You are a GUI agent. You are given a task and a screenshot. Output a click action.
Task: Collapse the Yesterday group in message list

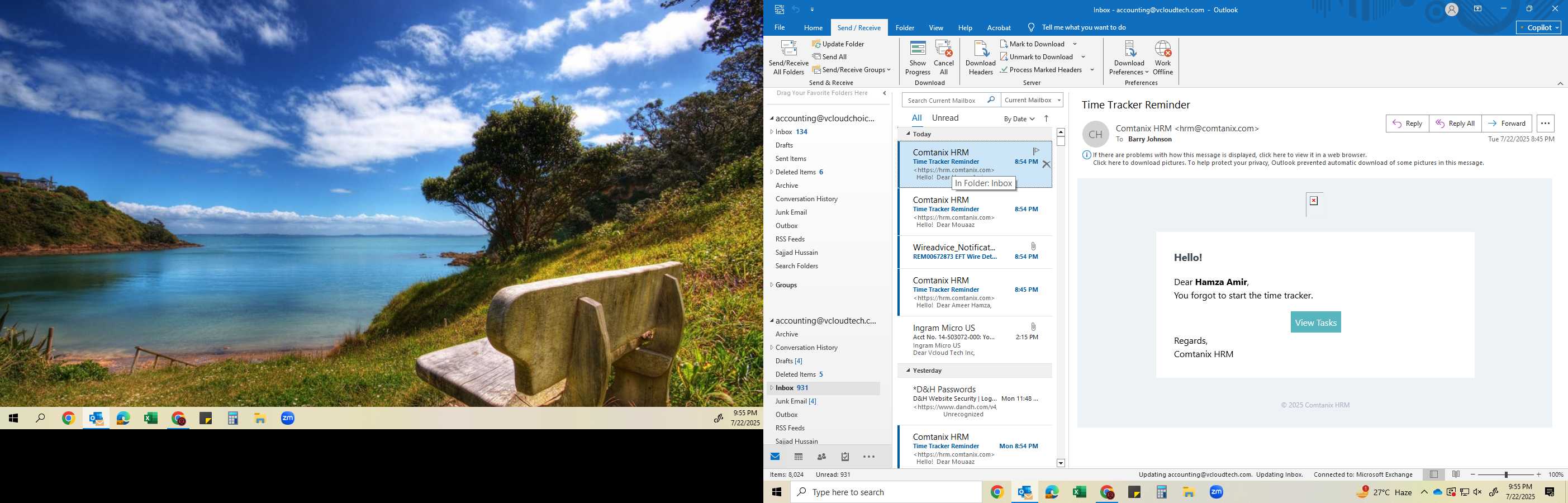[908, 370]
